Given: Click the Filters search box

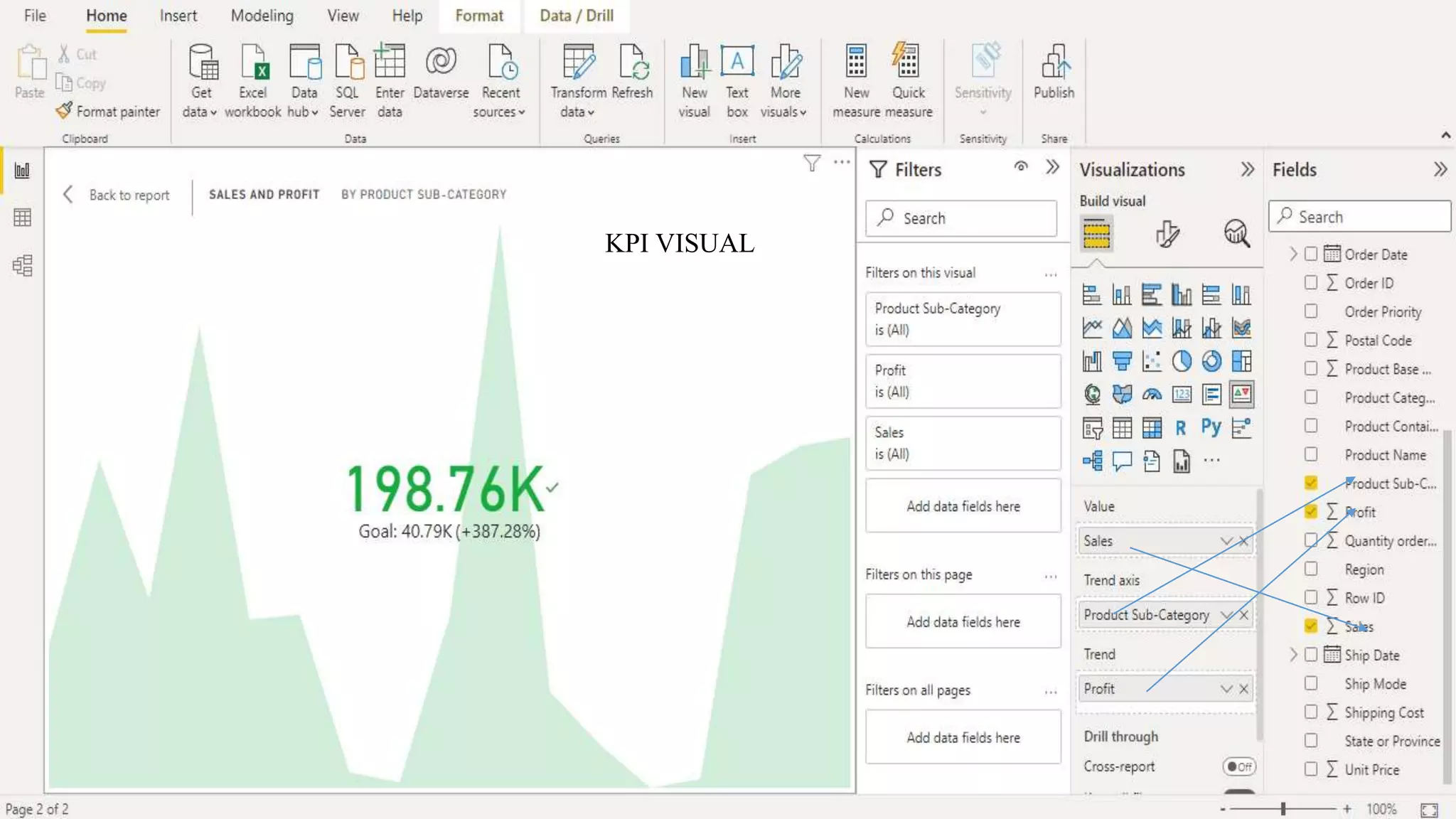Looking at the screenshot, I should (961, 218).
